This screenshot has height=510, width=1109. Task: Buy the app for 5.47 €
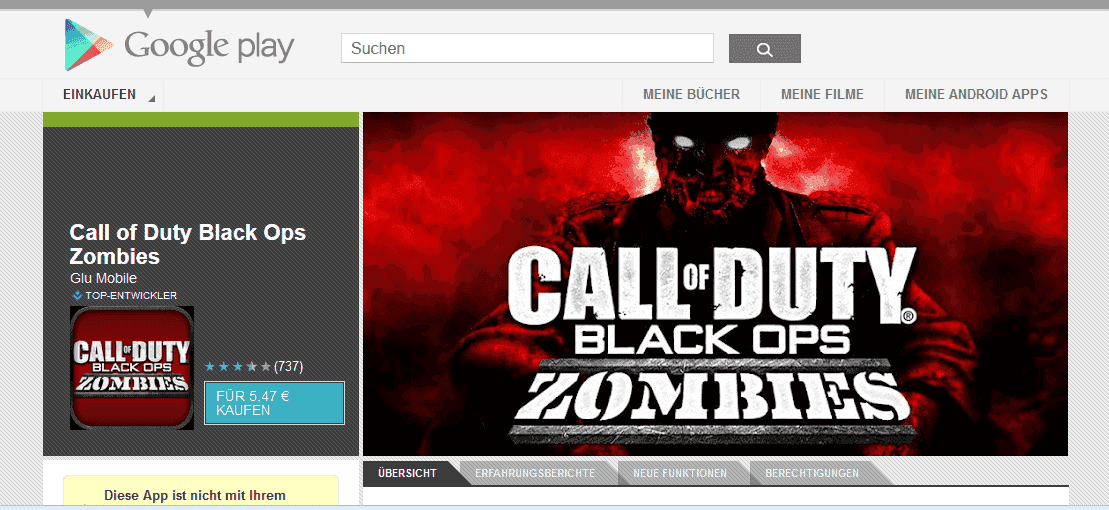(274, 403)
